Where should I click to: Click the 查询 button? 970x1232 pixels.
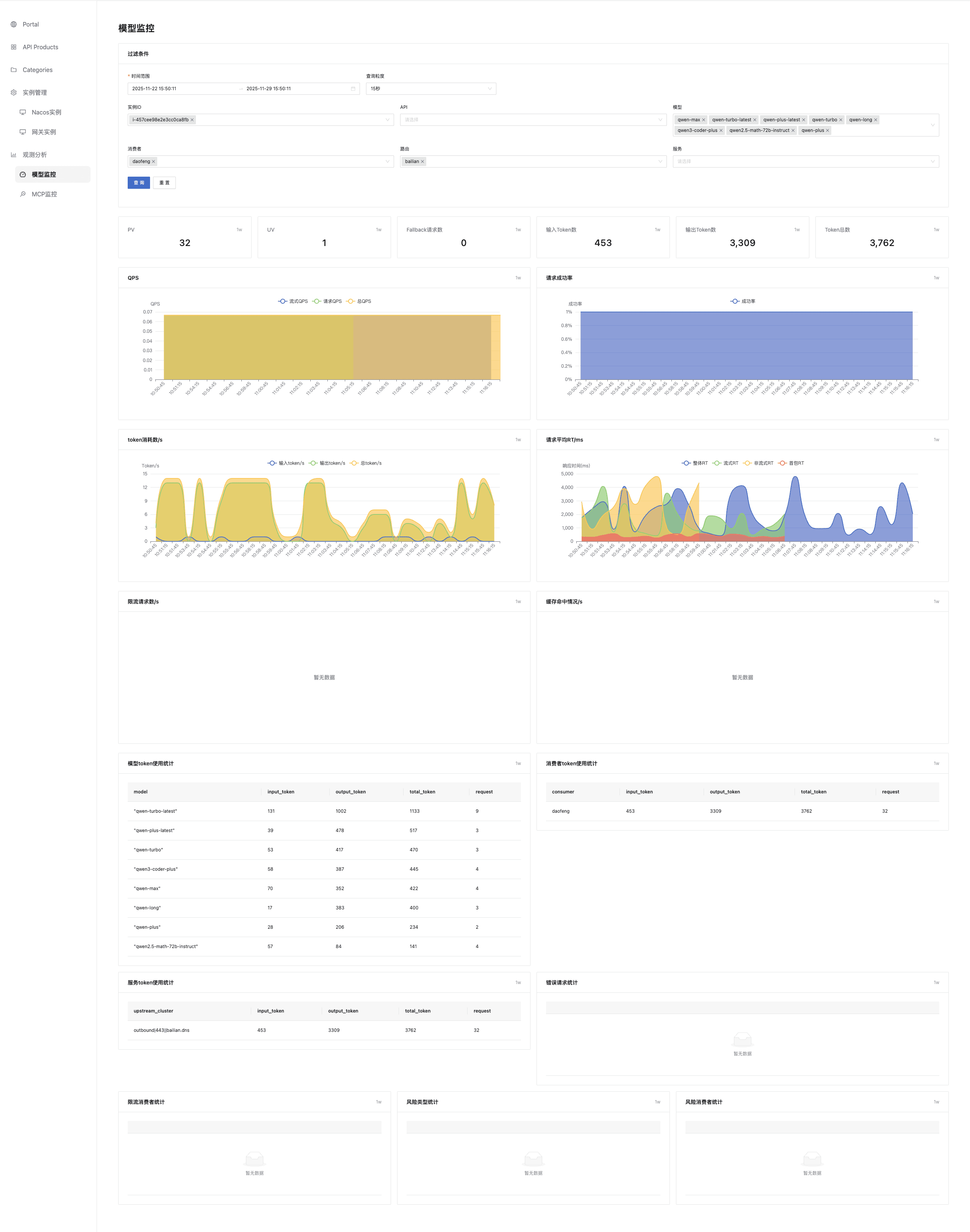point(139,182)
